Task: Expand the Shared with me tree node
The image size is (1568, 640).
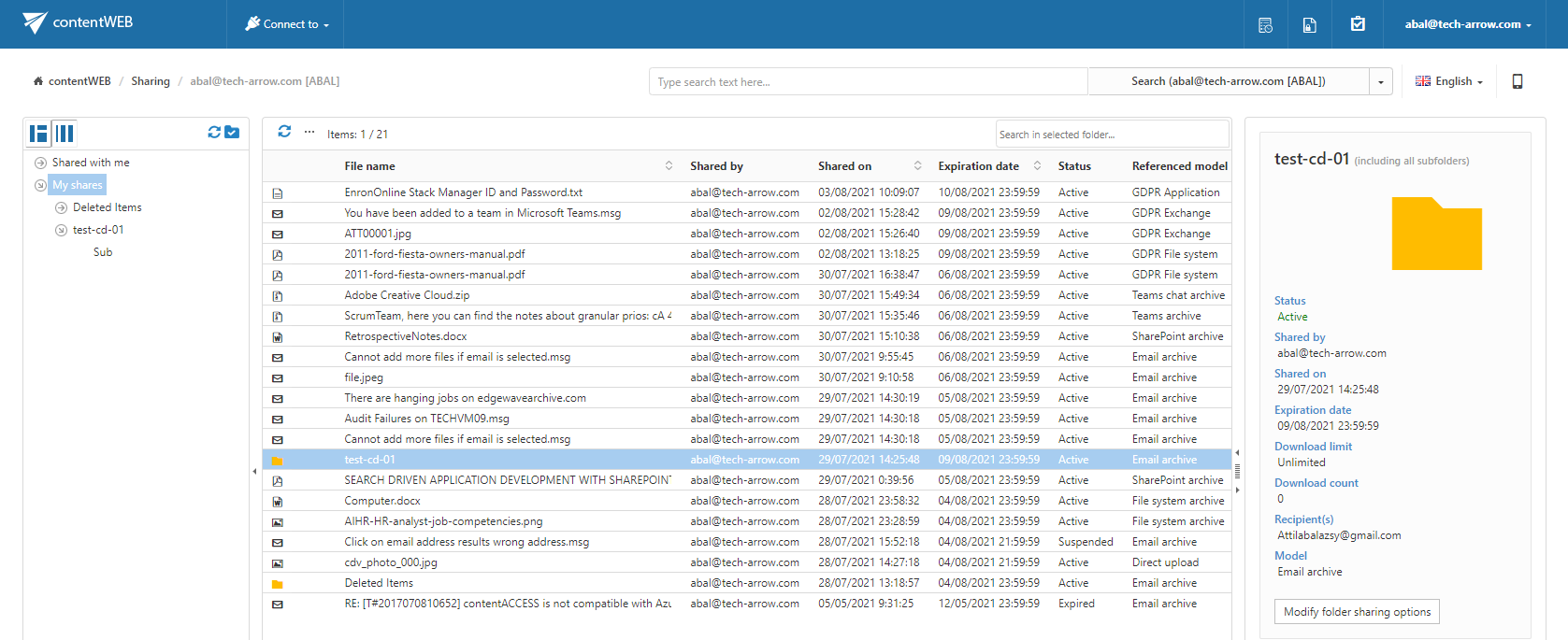Action: pos(40,163)
